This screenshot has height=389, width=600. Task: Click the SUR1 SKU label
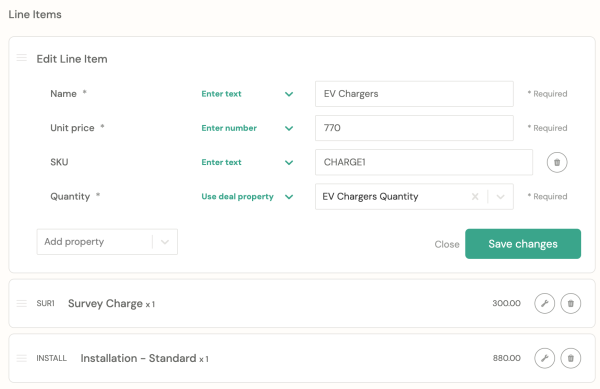46,304
